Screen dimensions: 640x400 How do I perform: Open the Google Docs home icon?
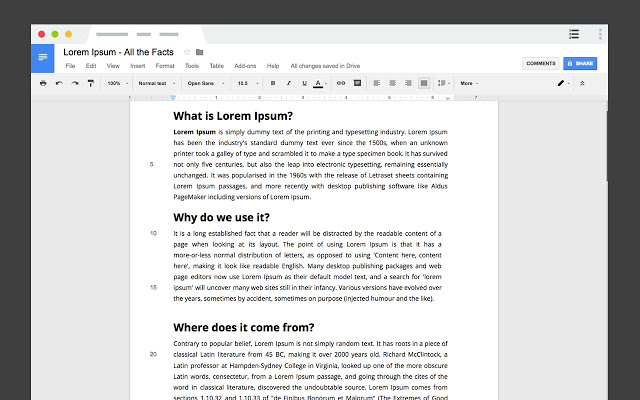point(42,58)
